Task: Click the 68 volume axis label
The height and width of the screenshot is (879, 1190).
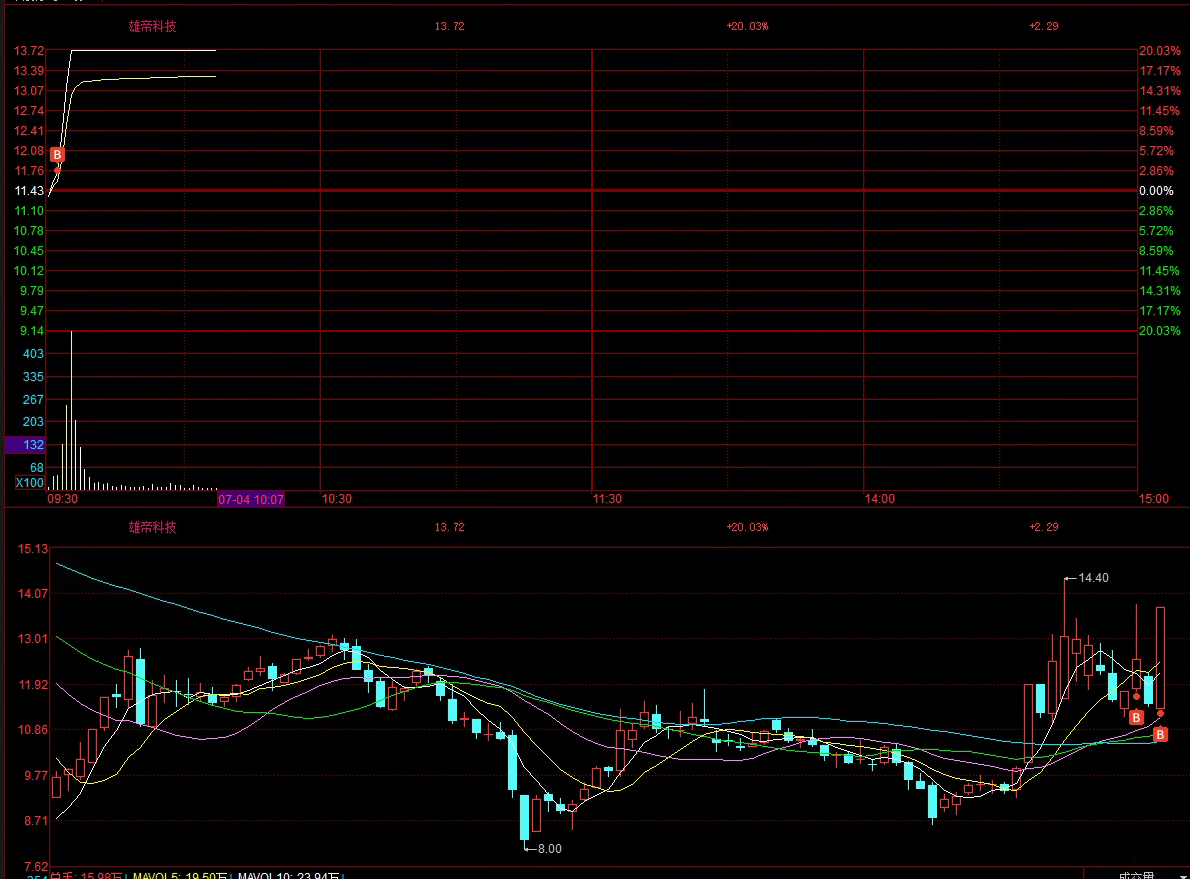Action: [37, 468]
